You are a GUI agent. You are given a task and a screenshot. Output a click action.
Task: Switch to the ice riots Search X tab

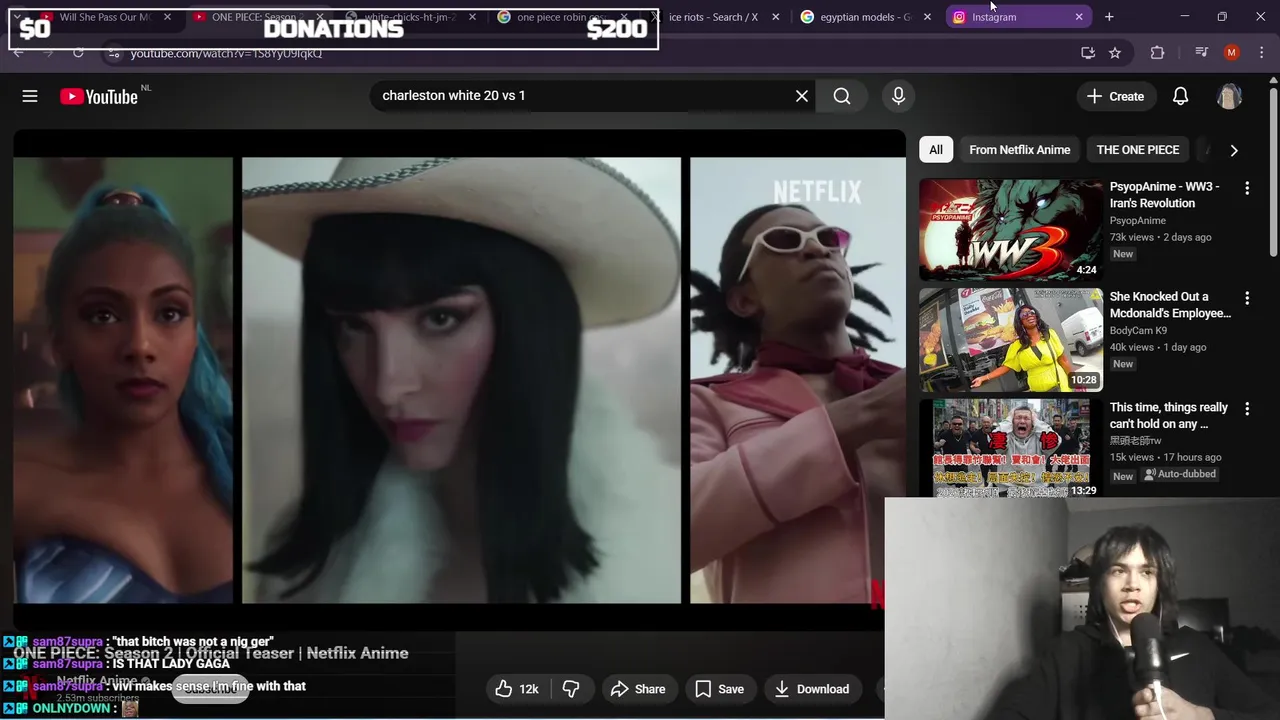click(x=713, y=17)
